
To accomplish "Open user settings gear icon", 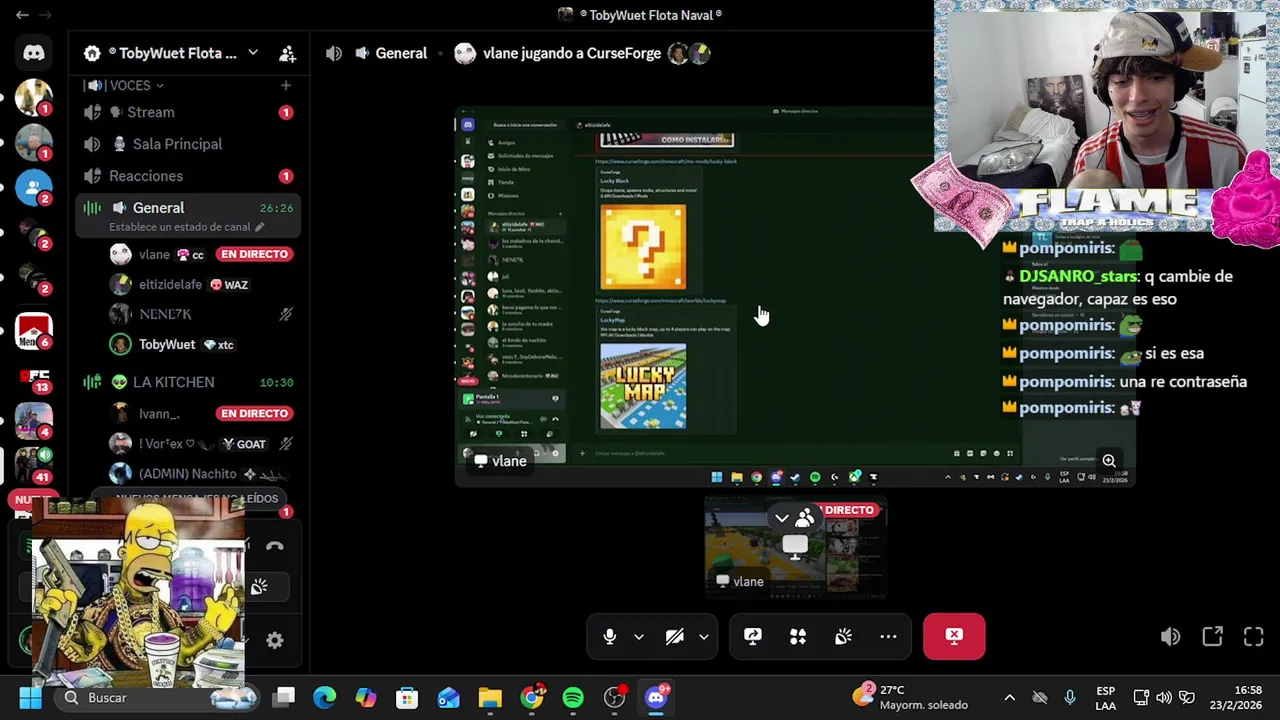I will 275,641.
